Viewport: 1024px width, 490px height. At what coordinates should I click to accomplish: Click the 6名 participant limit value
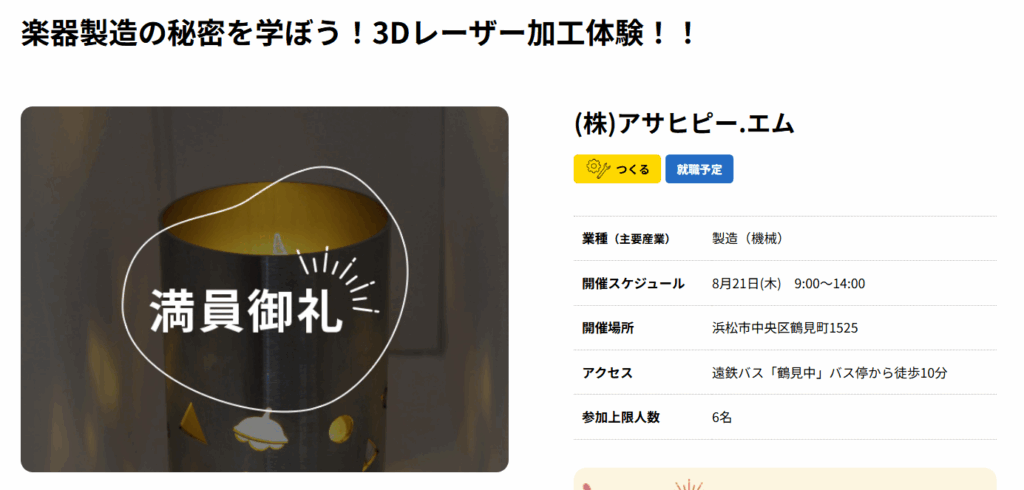[x=722, y=417]
